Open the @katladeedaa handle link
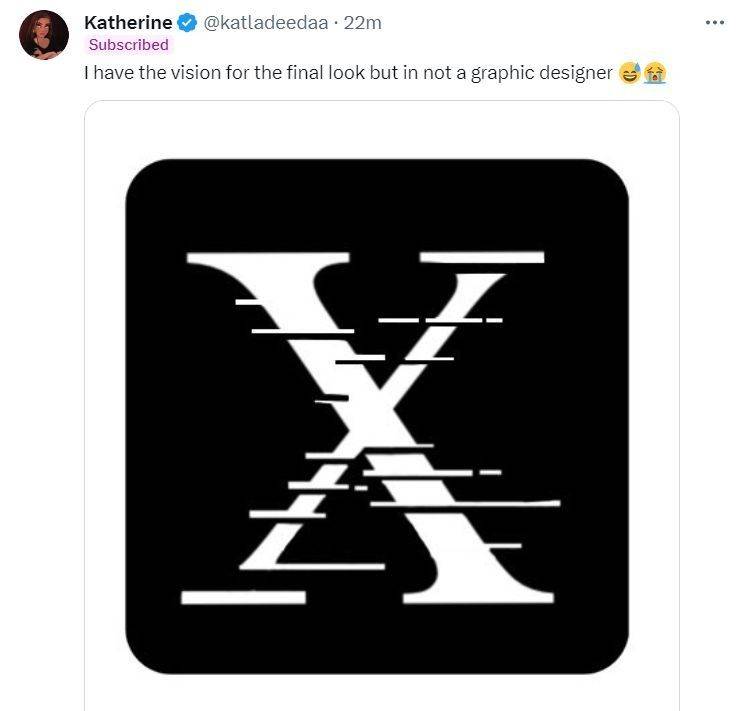Screen dimensions: 744x711 (264, 22)
